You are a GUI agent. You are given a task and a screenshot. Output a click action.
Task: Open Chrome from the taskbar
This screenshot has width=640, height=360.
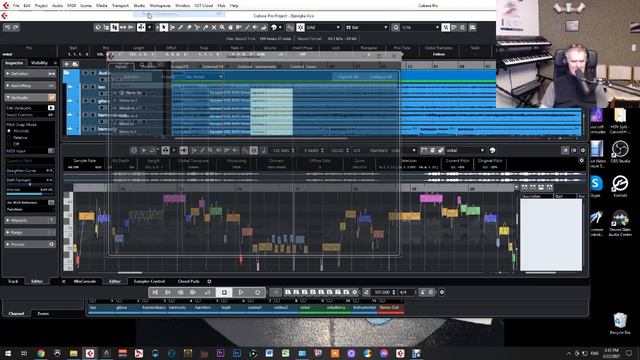coord(41,353)
